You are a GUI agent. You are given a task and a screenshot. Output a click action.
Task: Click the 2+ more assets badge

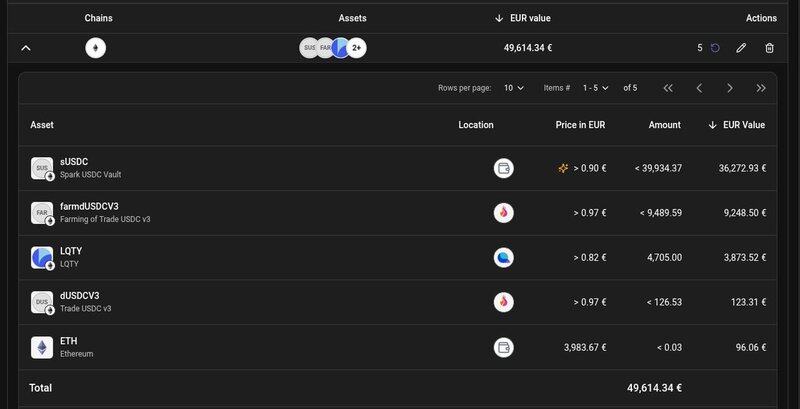click(x=357, y=48)
